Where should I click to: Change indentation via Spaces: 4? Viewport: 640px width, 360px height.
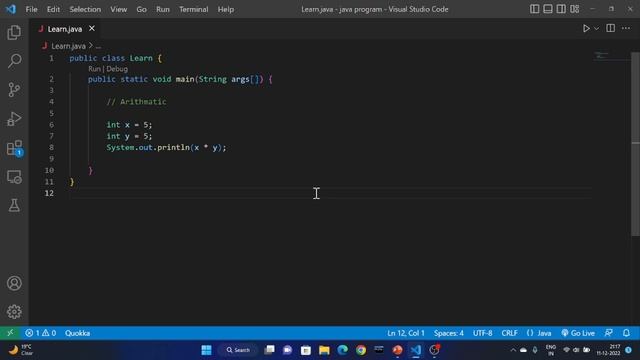(x=449, y=333)
